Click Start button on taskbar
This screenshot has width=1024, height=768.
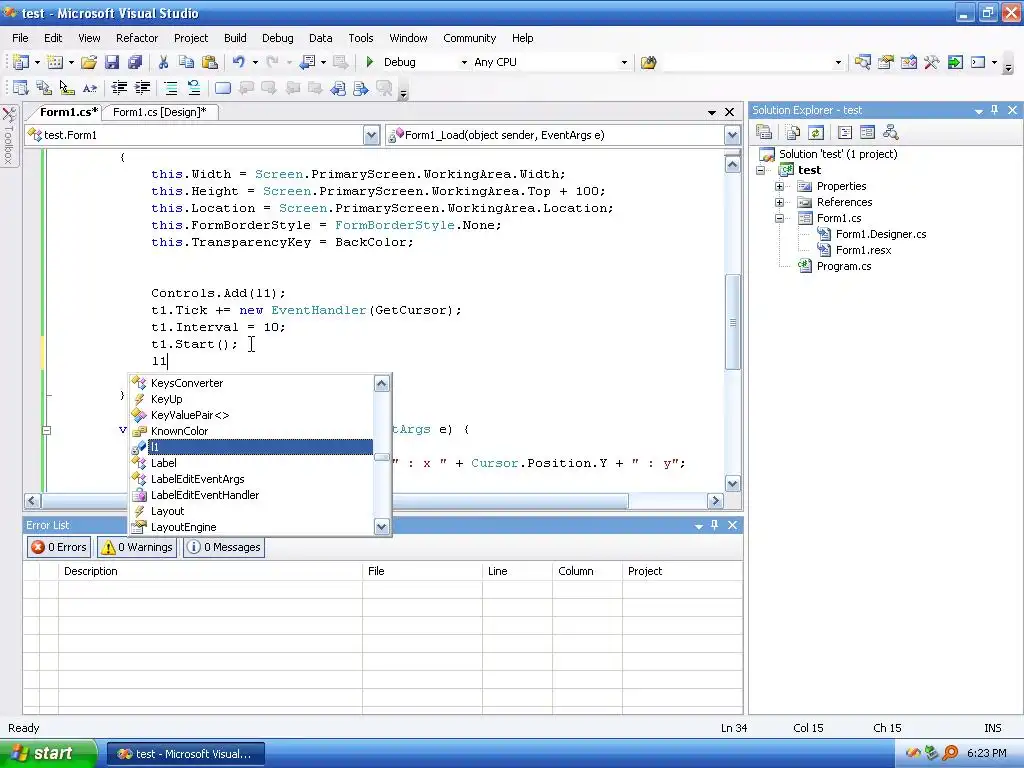coord(48,753)
